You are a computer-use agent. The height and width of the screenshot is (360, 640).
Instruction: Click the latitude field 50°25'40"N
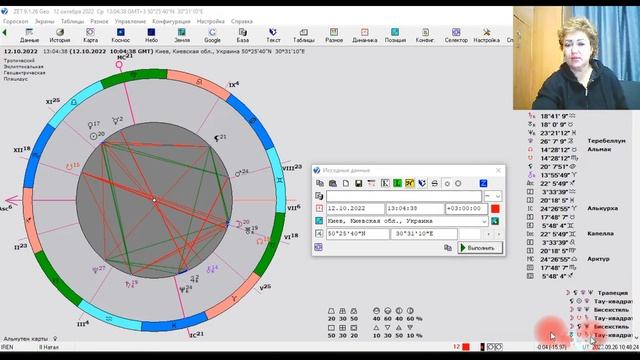[358, 234]
